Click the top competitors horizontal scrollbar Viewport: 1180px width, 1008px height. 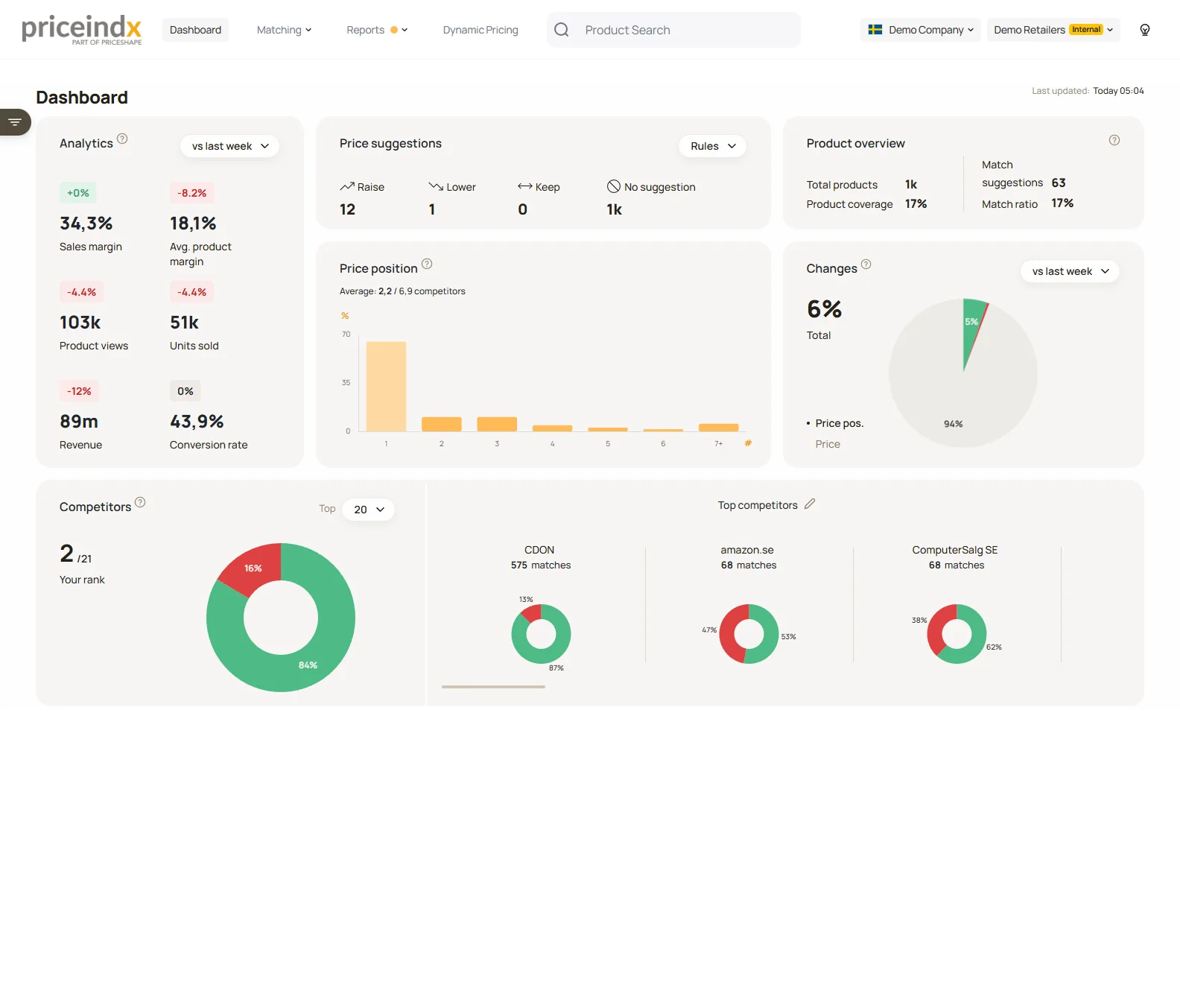[x=493, y=687]
